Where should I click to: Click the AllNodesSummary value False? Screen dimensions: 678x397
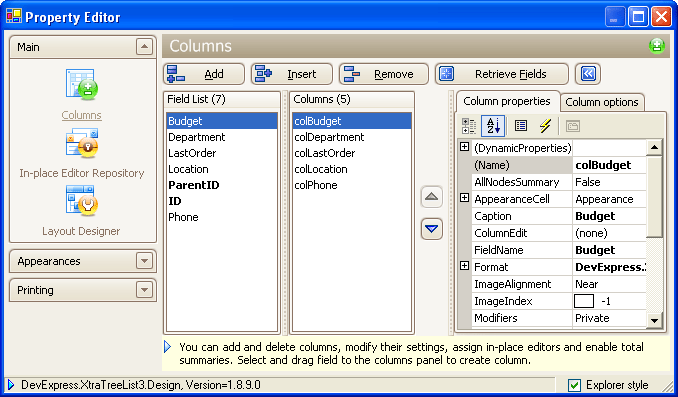pyautogui.click(x=609, y=182)
